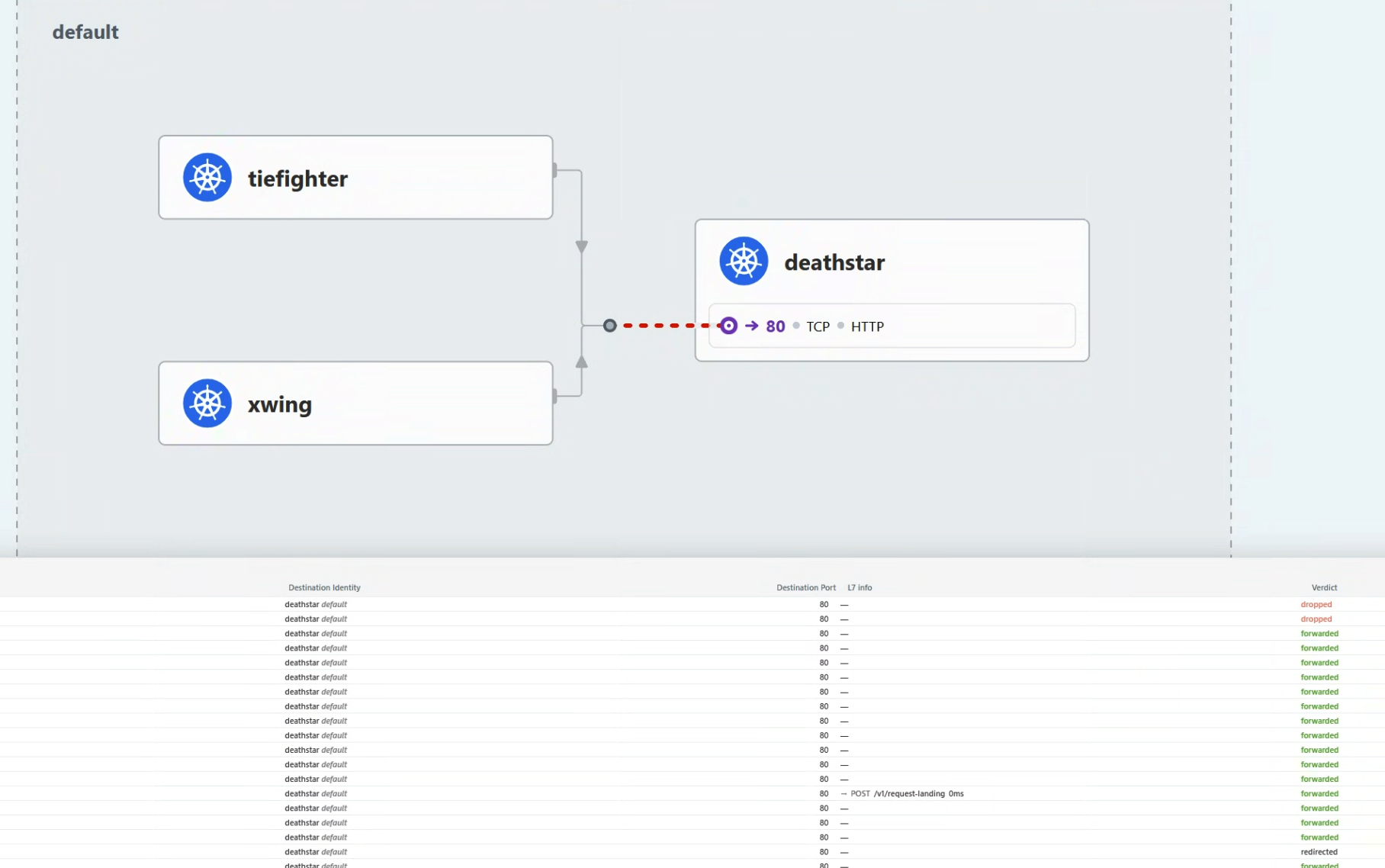1385x868 pixels.
Task: Click the purple arrow beside port 80
Action: [x=752, y=326]
